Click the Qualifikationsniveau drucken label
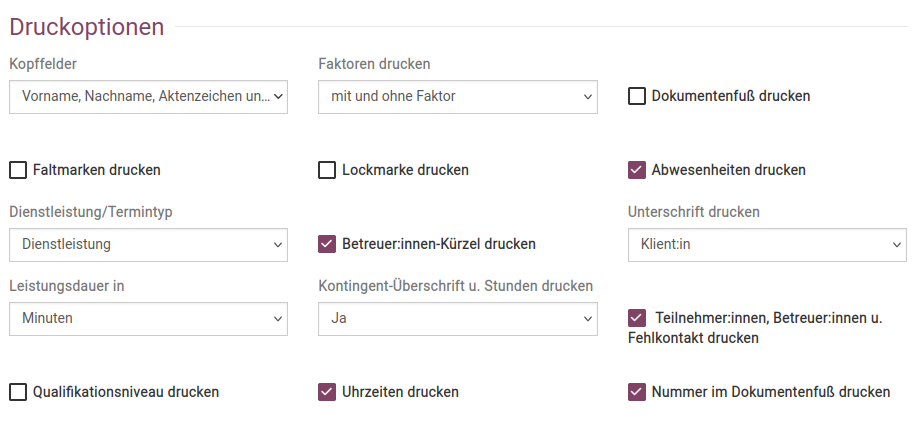 (126, 392)
